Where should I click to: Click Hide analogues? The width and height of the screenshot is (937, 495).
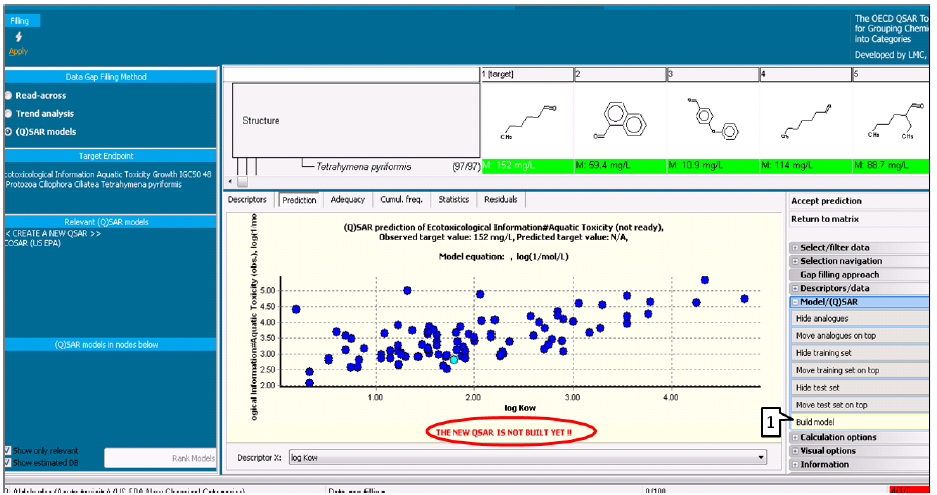pos(859,319)
